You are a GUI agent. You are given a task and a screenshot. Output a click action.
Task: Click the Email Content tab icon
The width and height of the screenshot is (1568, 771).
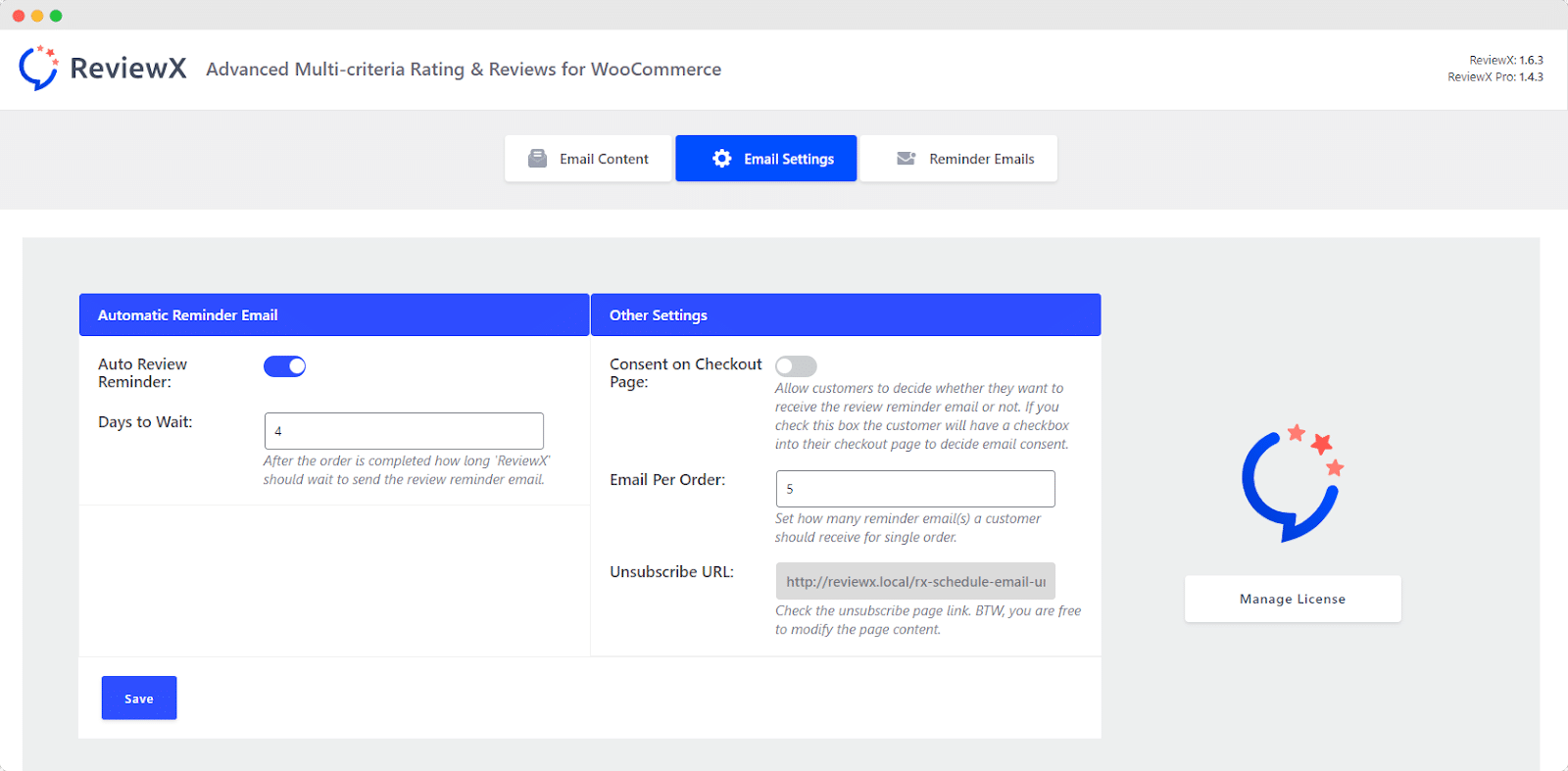[x=537, y=159]
